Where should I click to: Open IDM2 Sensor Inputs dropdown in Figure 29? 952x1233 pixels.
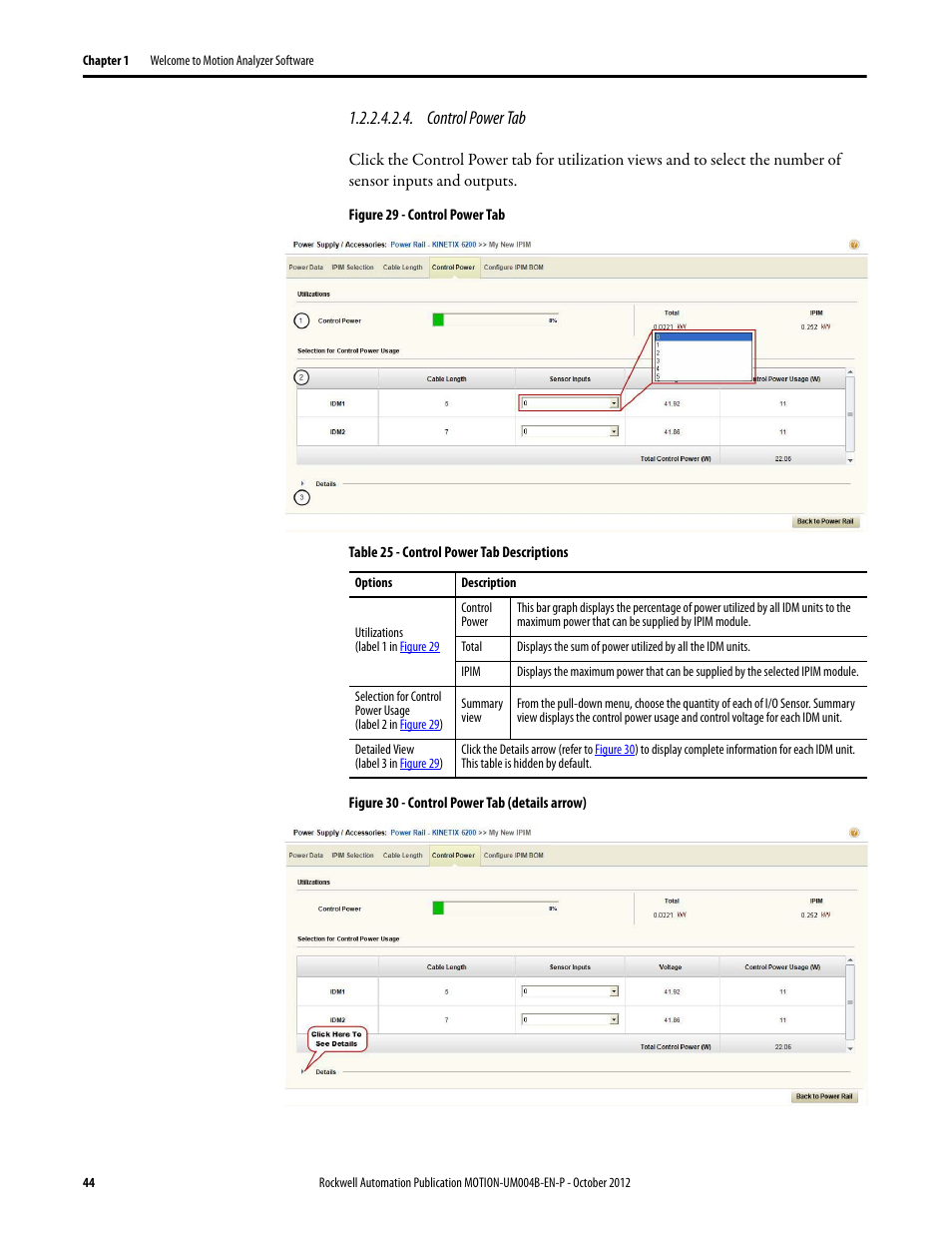pos(570,431)
